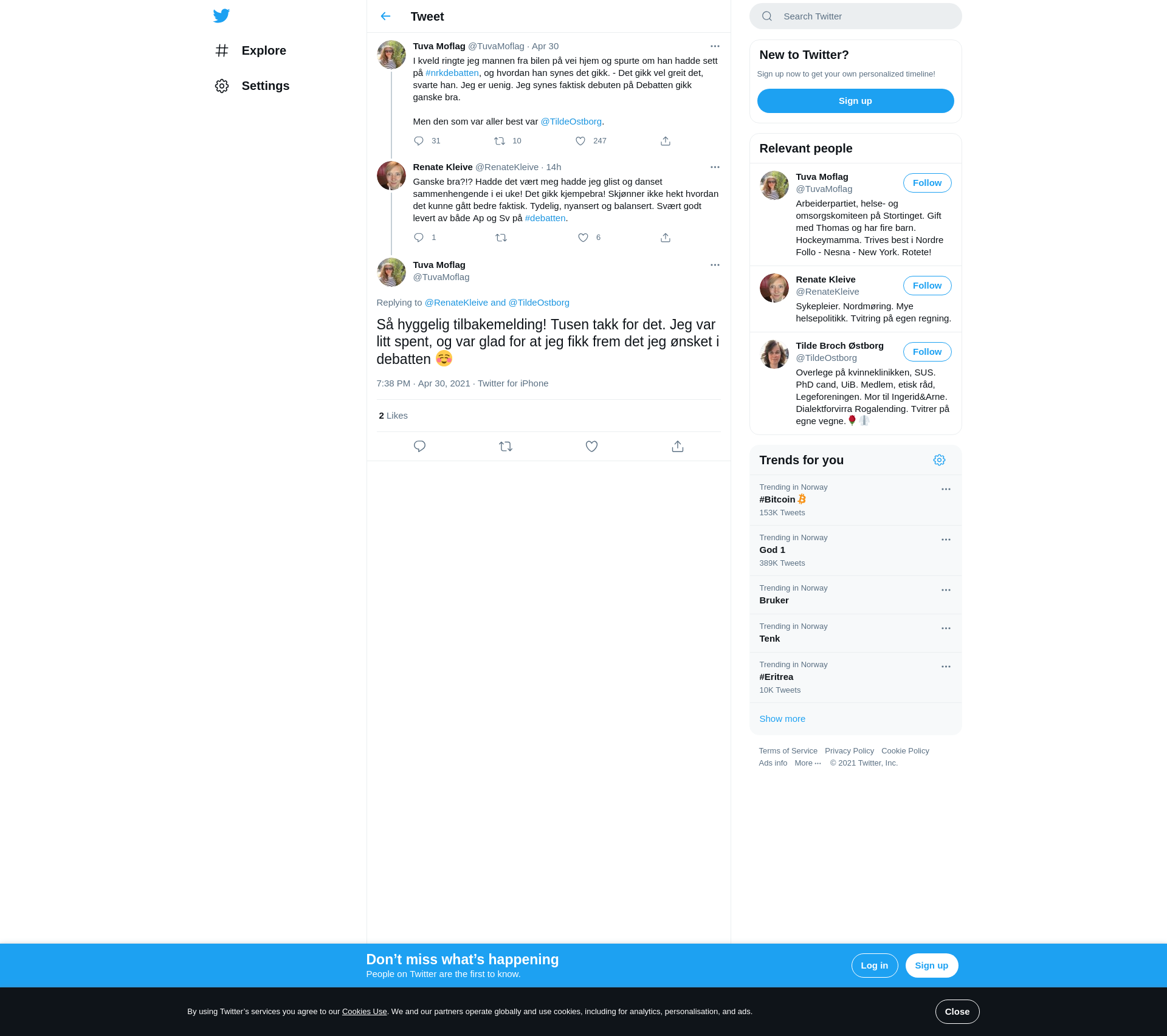View the 2 Likes list

[x=393, y=416]
